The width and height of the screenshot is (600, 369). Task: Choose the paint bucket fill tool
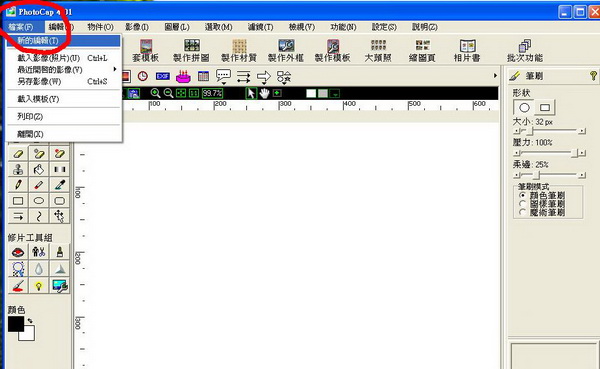(39, 170)
